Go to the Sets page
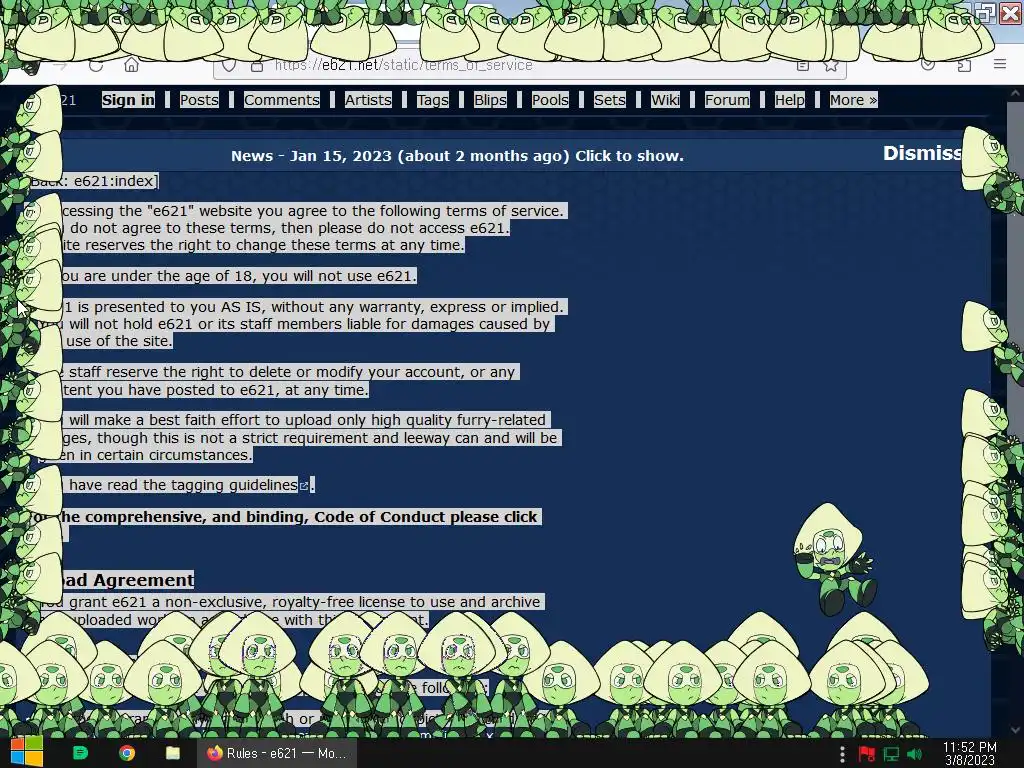This screenshot has height=768, width=1024. tap(610, 100)
